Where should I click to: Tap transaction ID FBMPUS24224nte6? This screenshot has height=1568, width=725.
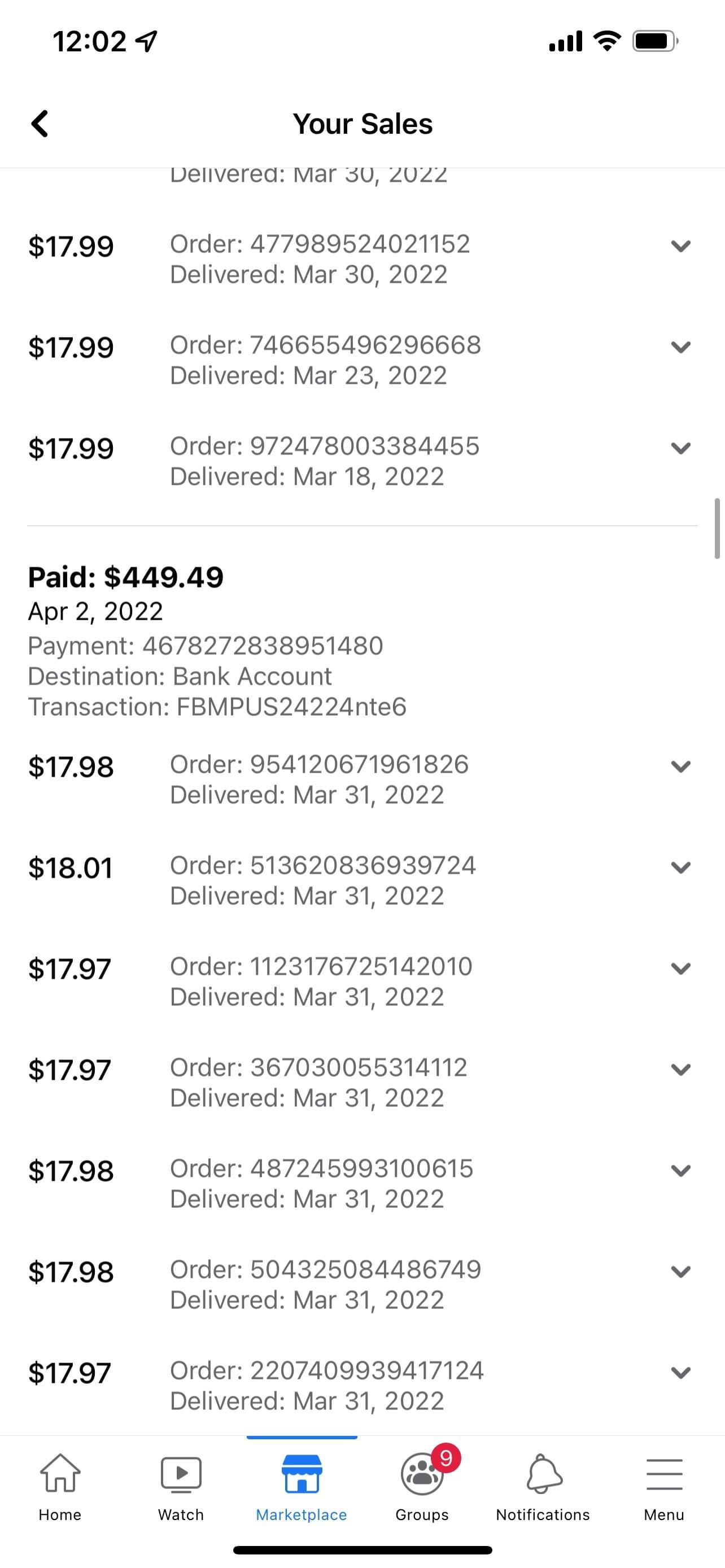pyautogui.click(x=291, y=707)
